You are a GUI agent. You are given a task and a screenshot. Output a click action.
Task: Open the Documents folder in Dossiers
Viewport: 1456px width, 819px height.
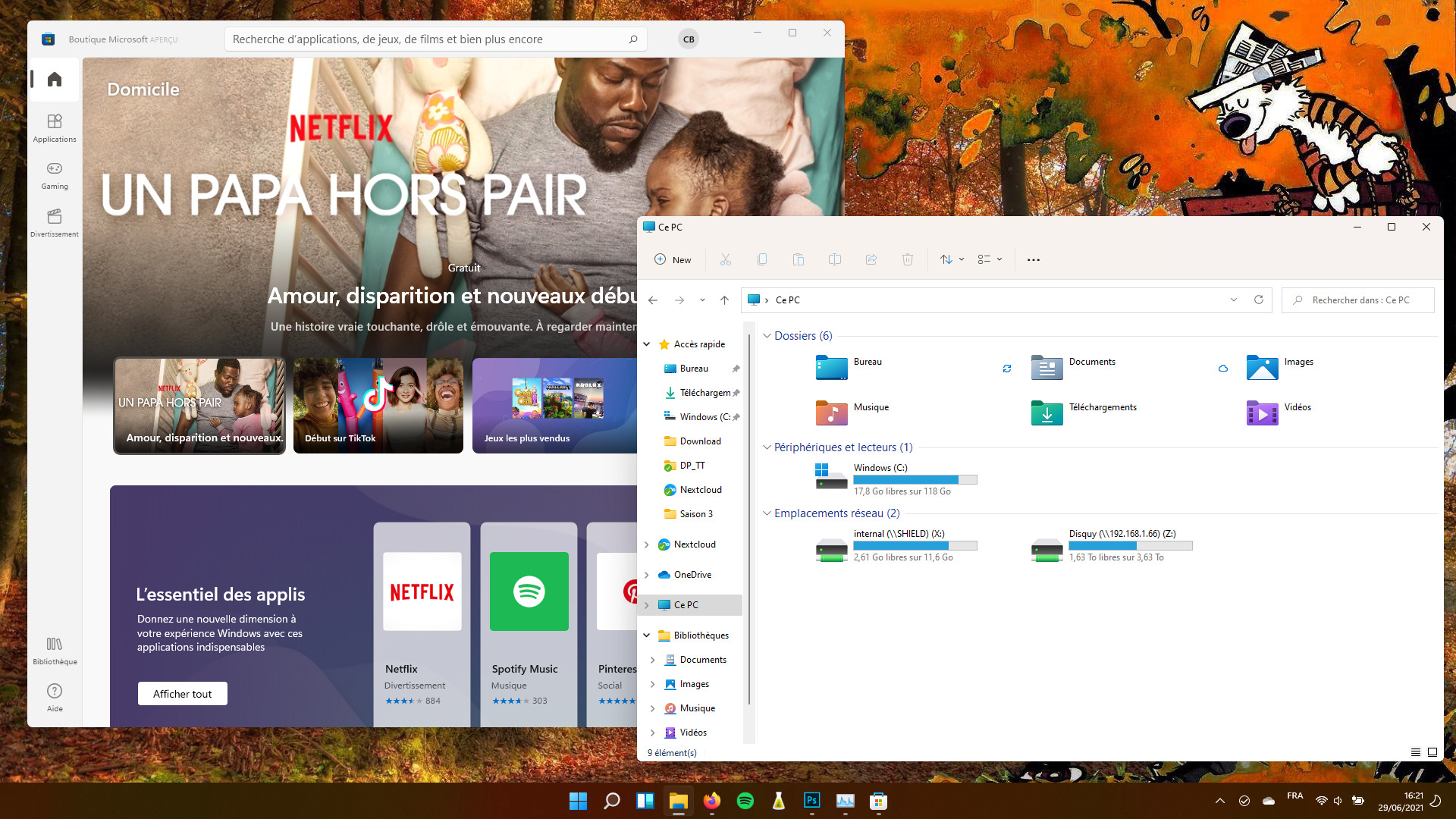1073,367
